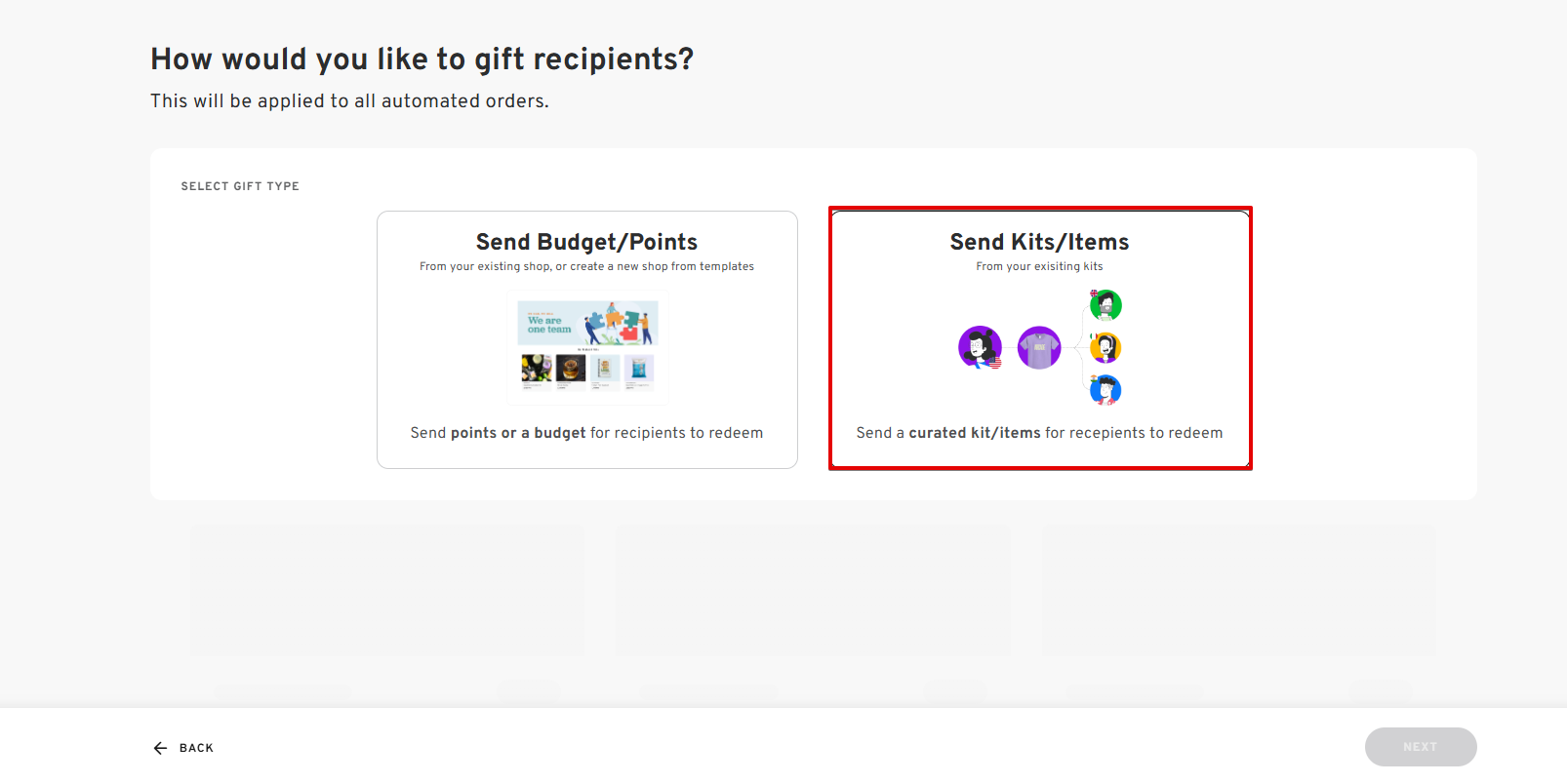Click the puzzle team illustration banner
The height and width of the screenshot is (784, 1567).
tap(587, 323)
